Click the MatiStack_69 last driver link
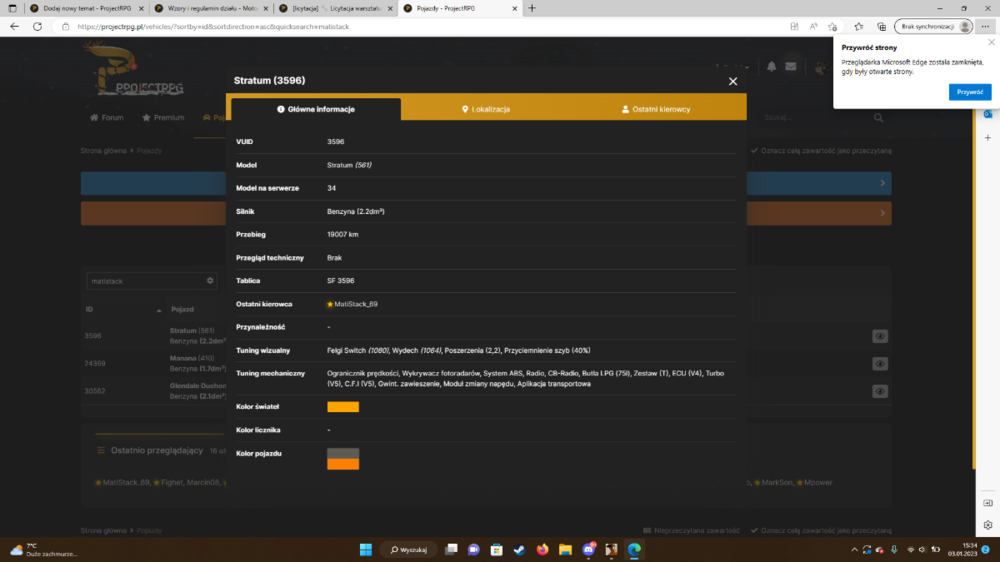The width and height of the screenshot is (1000, 562). [355, 304]
